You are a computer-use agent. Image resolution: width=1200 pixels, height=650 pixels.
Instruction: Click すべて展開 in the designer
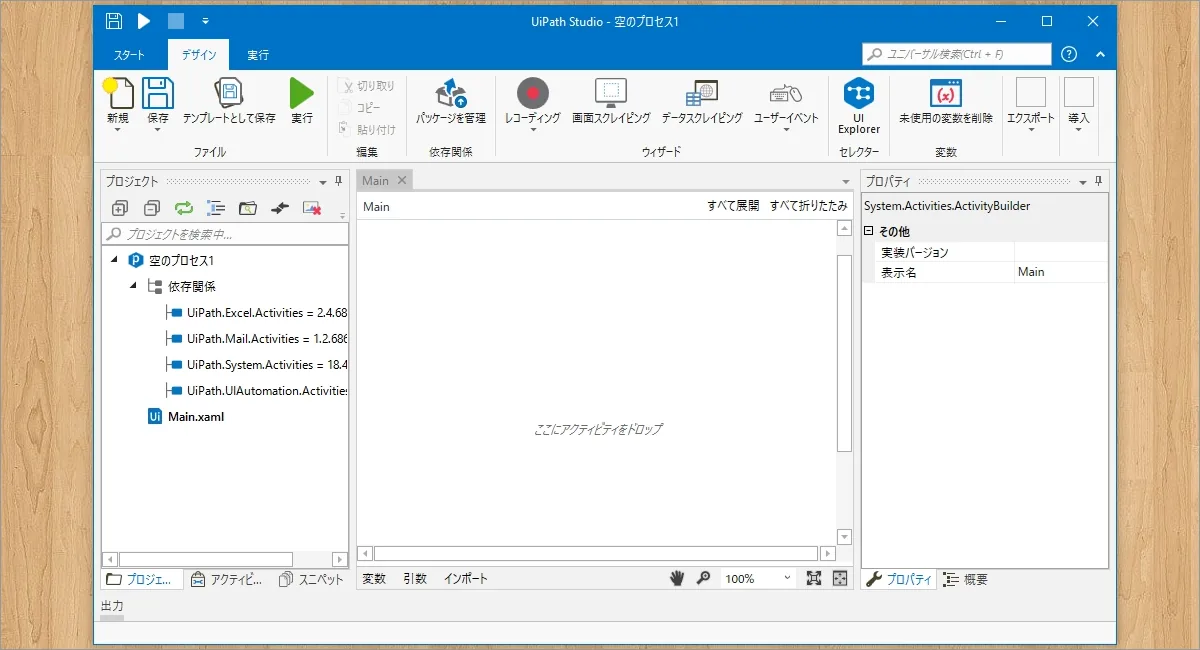[733, 205]
